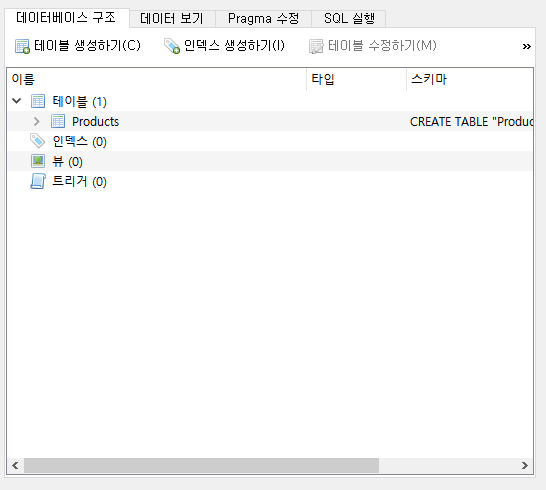Viewport: 546px width, 490px height.
Task: Sort by the 이름 column header
Action: (x=157, y=79)
